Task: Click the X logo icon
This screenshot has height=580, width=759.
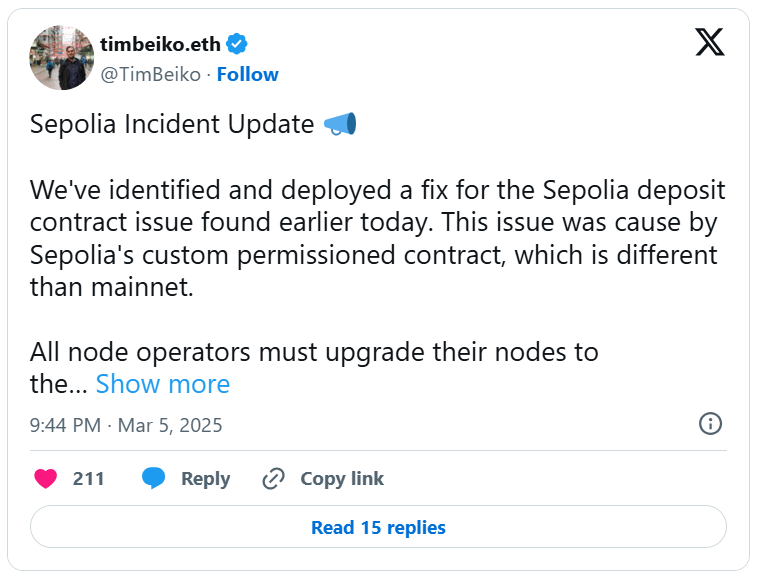Action: pyautogui.click(x=709, y=43)
